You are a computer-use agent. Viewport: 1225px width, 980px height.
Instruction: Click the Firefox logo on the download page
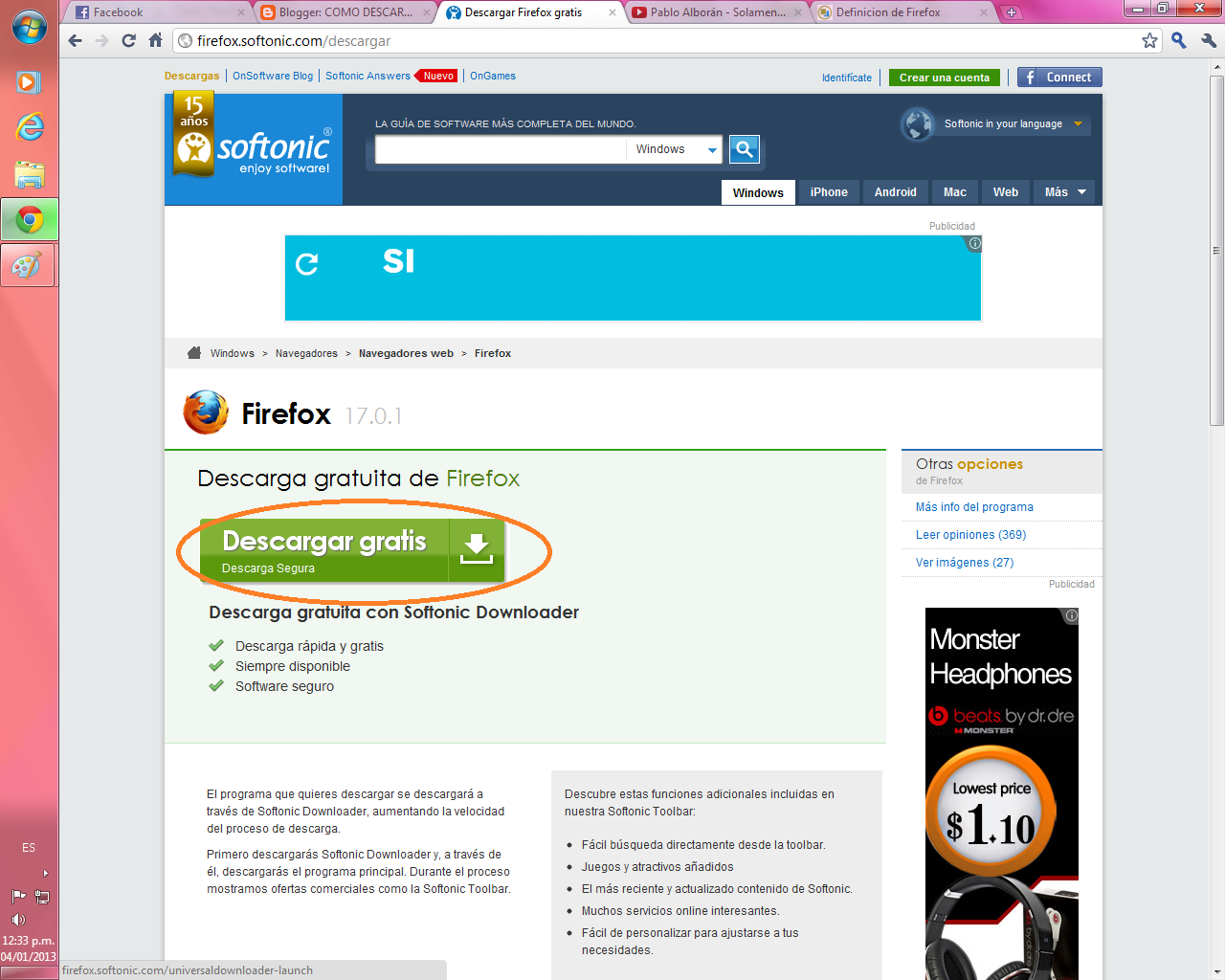point(205,412)
